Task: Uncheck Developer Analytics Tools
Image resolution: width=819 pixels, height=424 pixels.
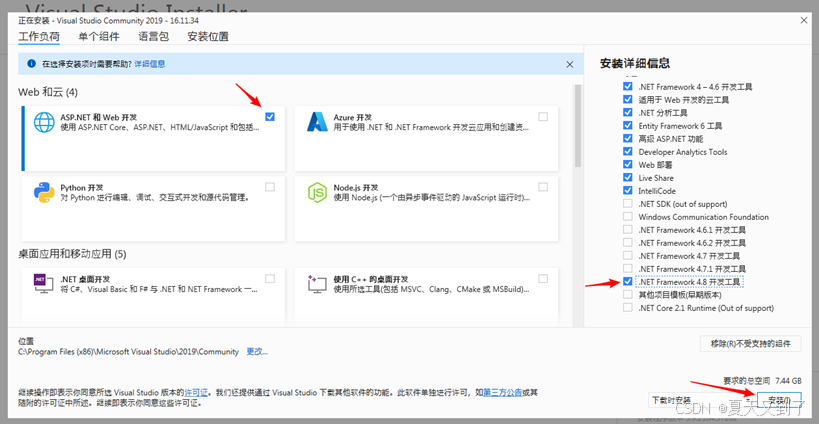Action: coord(628,151)
